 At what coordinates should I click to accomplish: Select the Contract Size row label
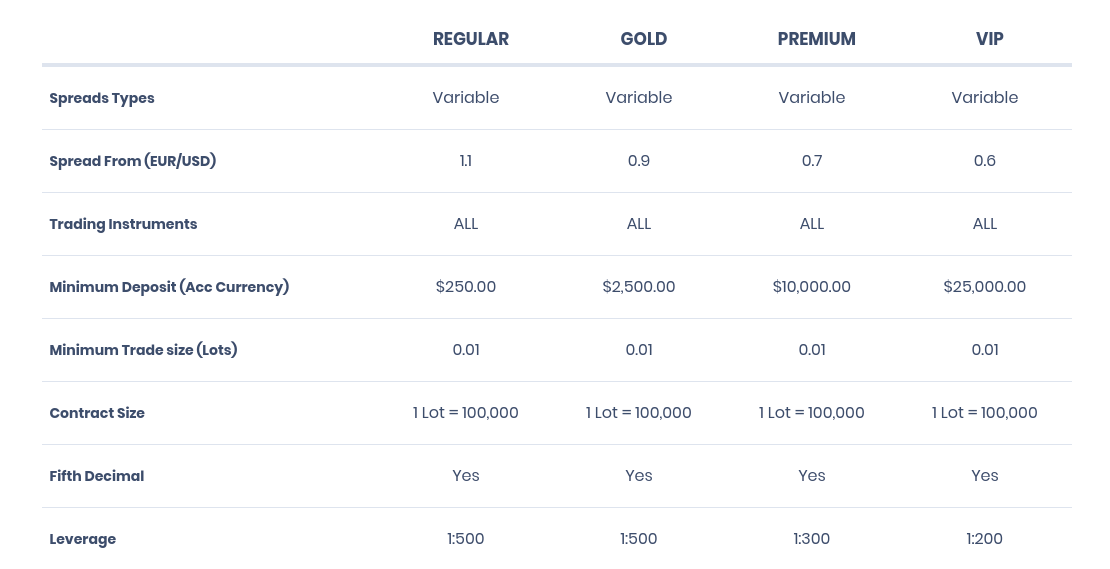pos(97,413)
